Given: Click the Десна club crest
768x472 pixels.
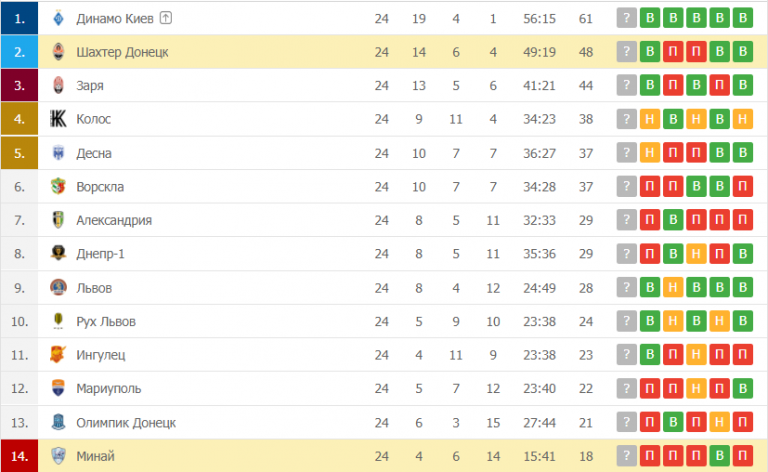Looking at the screenshot, I should coord(58,153).
